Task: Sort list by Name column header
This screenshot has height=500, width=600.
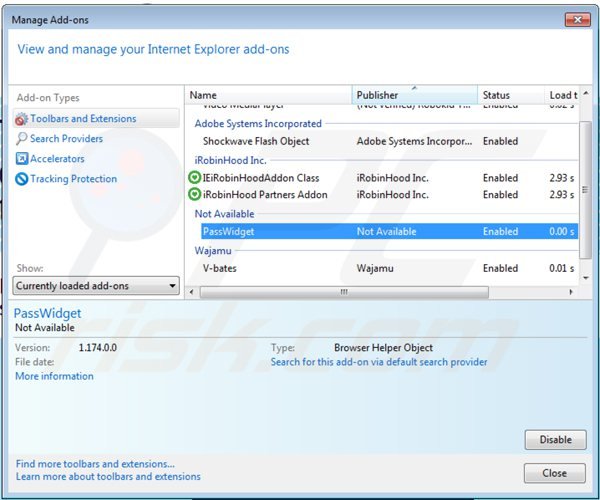Action: click(x=268, y=95)
